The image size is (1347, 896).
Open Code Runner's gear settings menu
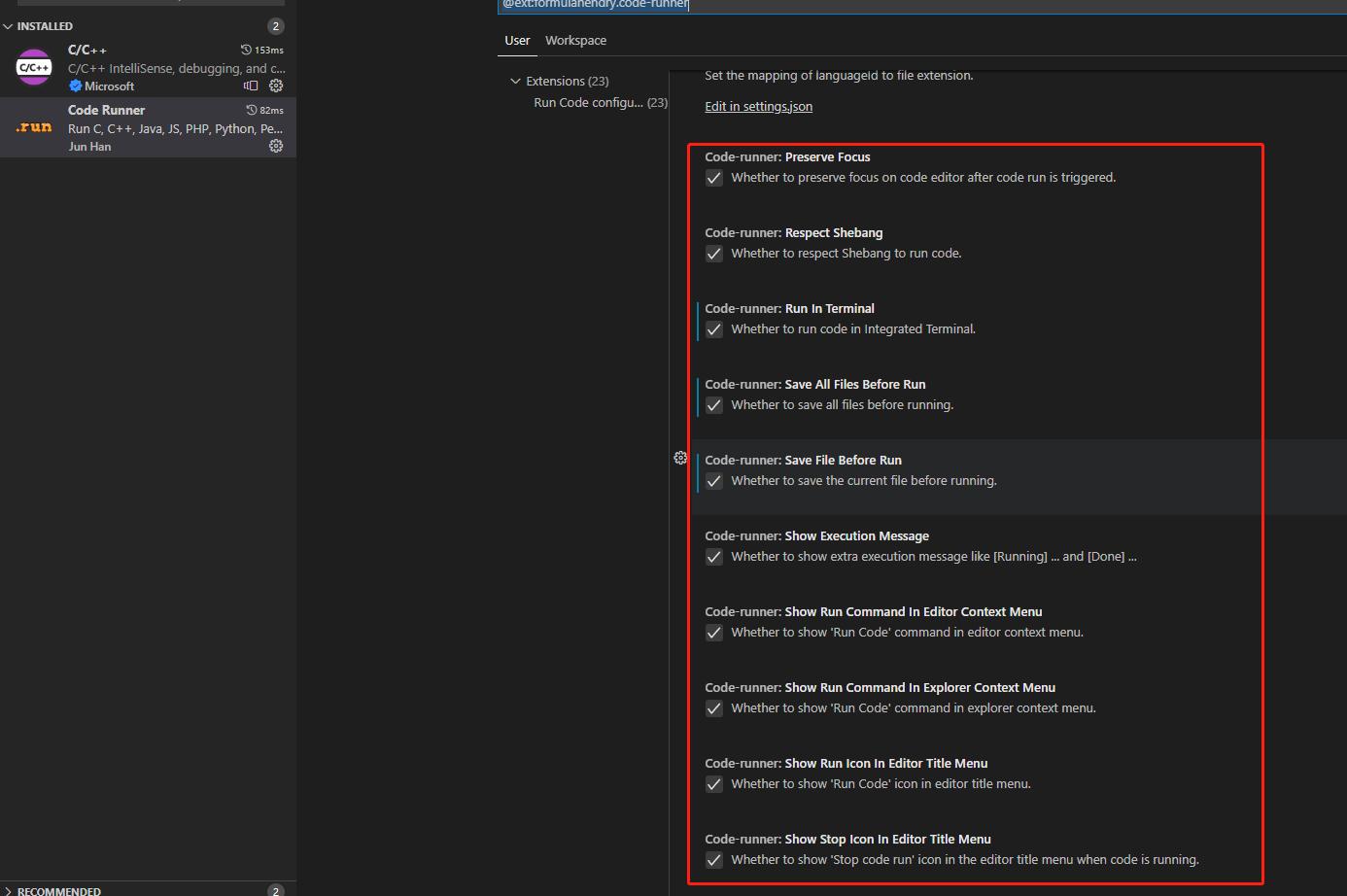coord(275,146)
